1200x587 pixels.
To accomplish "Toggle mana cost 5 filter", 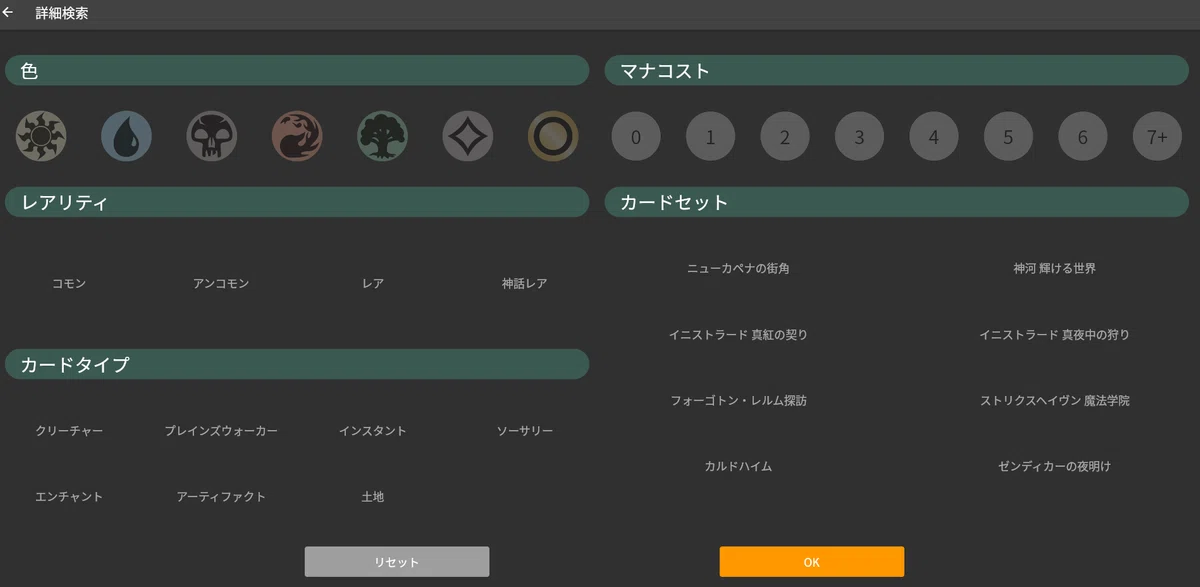I will point(1008,136).
